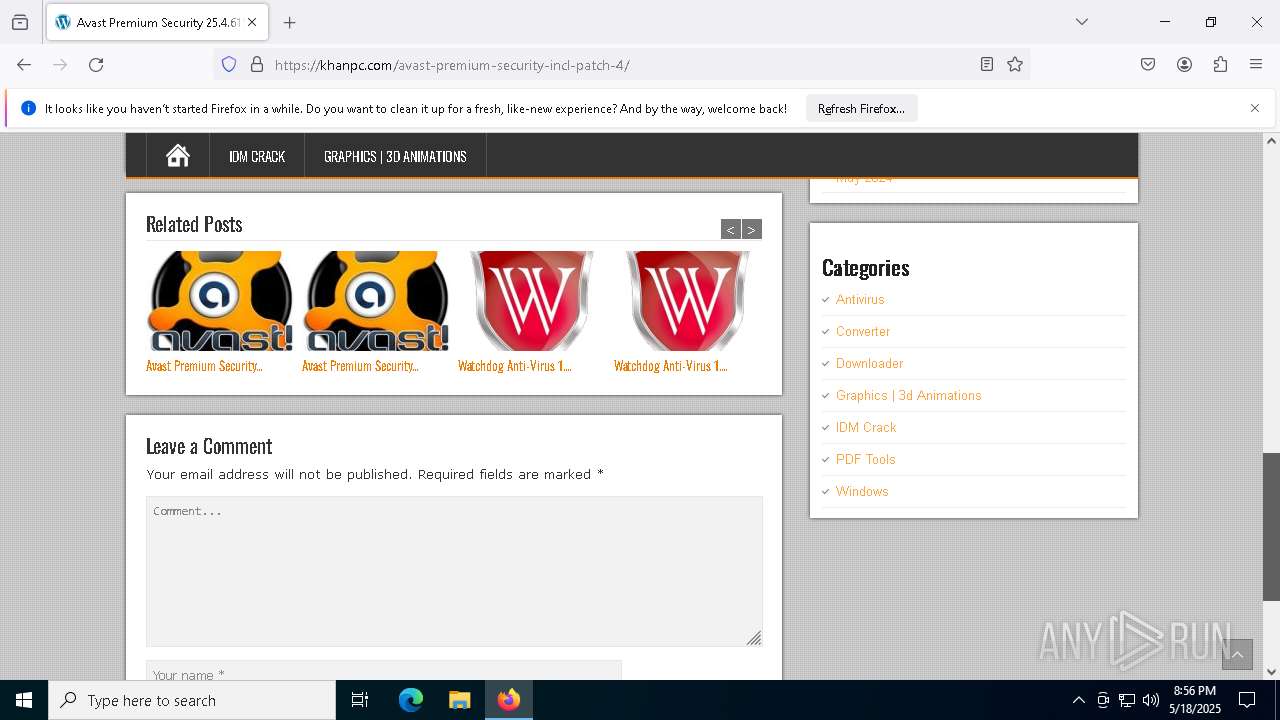Open Firefox account icon
1280x720 pixels.
point(1184,65)
